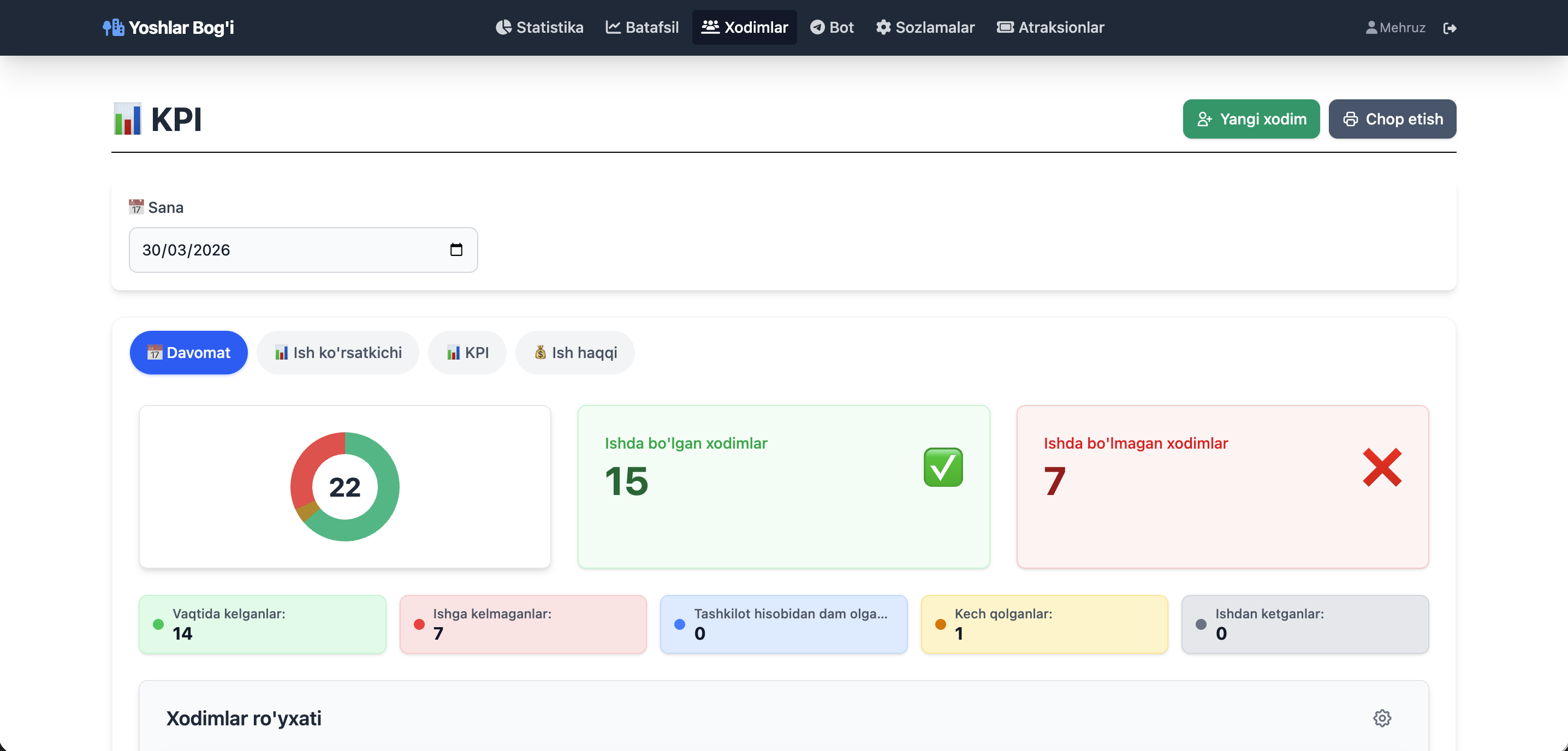Screen dimensions: 1568x751
Task: Open settings gear in Xodimlar ro'yxati
Action: tap(1382, 718)
